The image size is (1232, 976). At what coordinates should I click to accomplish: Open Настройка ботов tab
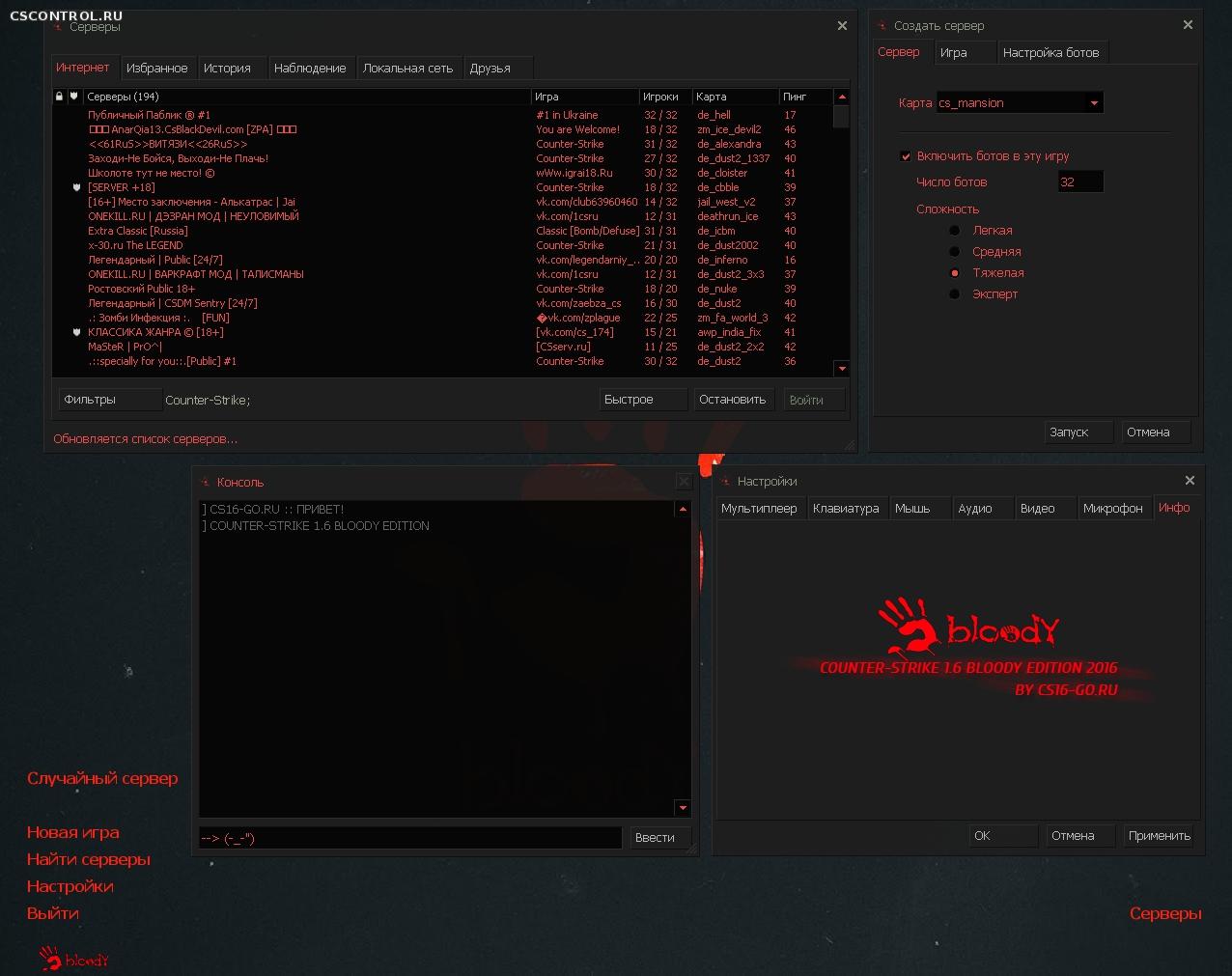(x=1051, y=53)
